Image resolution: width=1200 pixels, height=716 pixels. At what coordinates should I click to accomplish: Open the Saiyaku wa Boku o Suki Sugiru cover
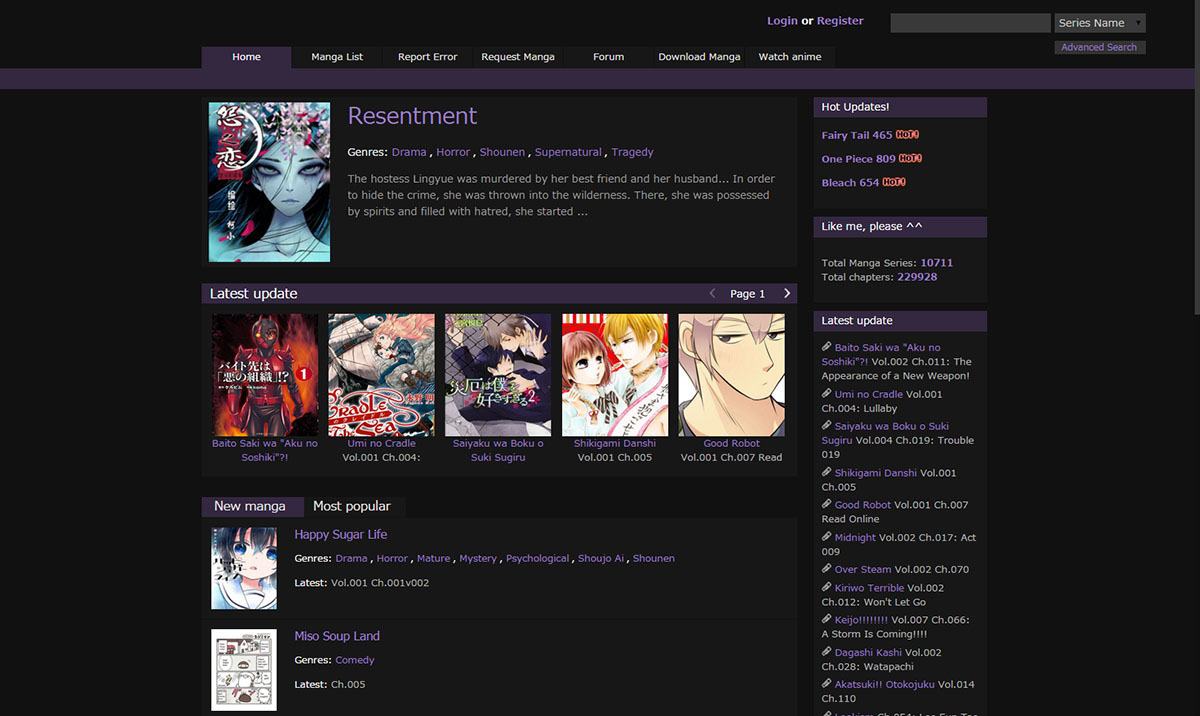click(x=498, y=375)
